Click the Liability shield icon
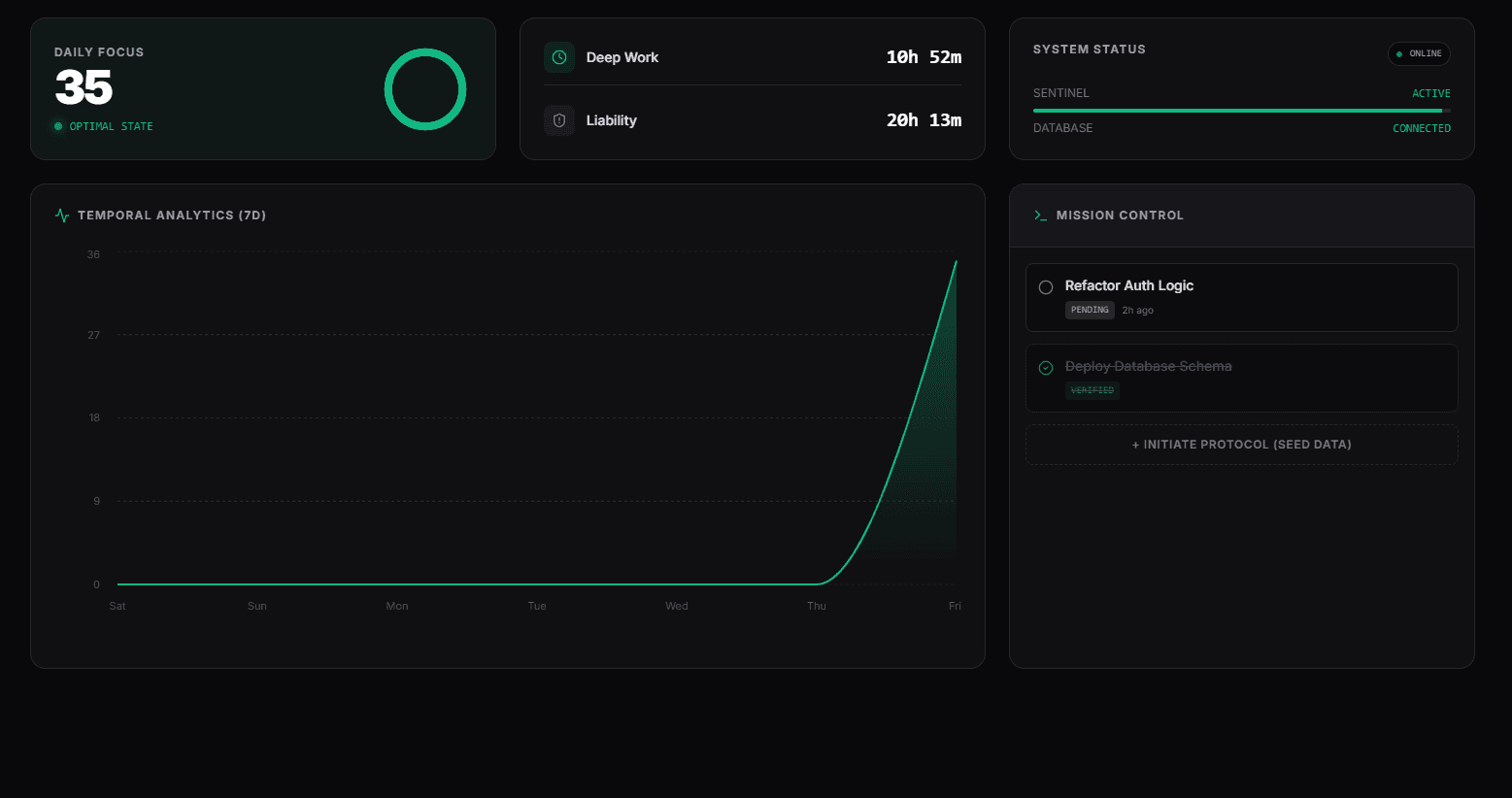This screenshot has height=798, width=1512. click(x=559, y=120)
